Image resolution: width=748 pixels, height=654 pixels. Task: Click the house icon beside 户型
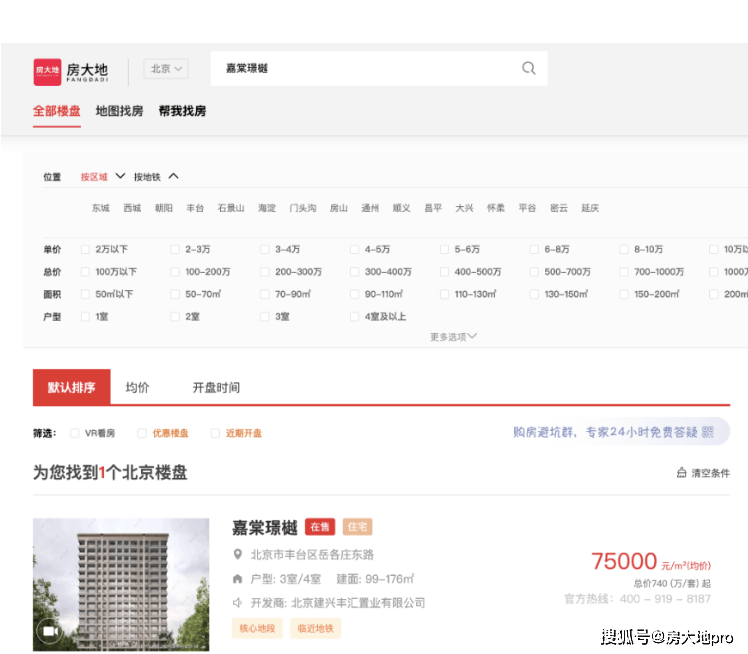[x=238, y=579]
